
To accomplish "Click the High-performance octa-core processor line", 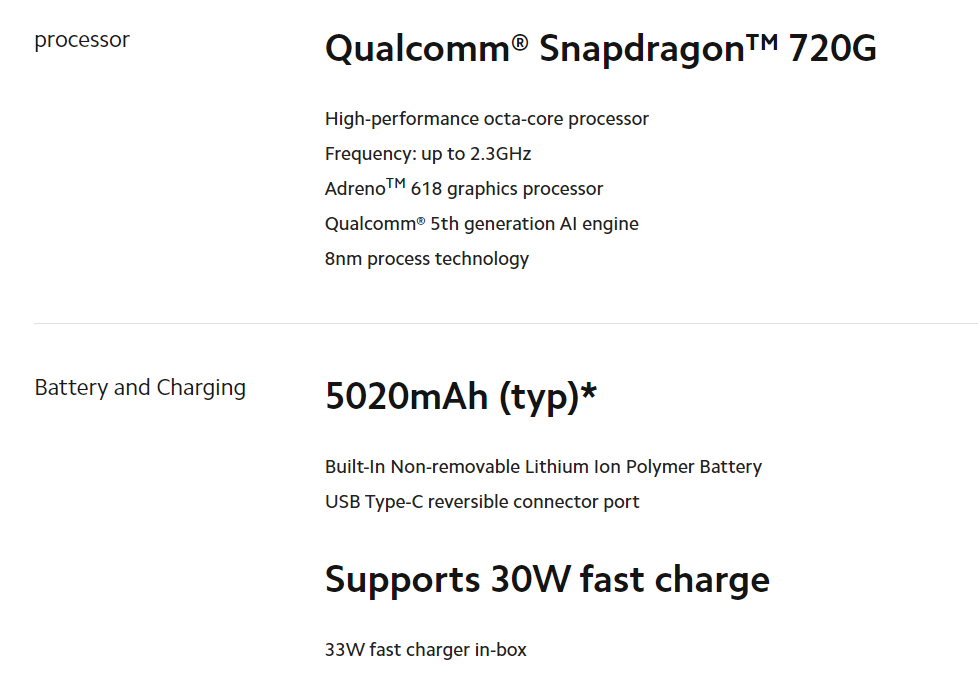I will point(487,119).
